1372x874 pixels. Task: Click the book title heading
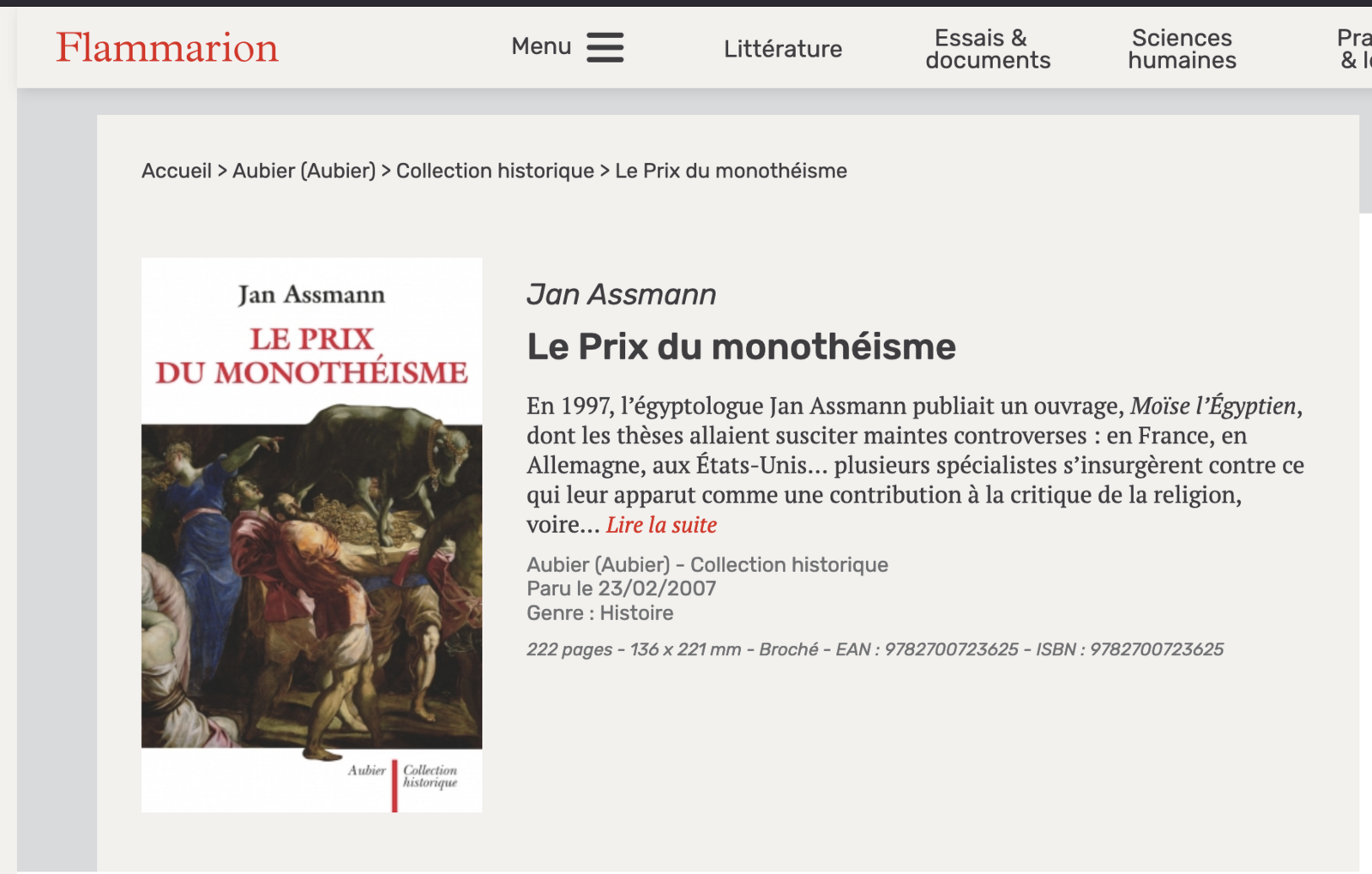coord(741,347)
